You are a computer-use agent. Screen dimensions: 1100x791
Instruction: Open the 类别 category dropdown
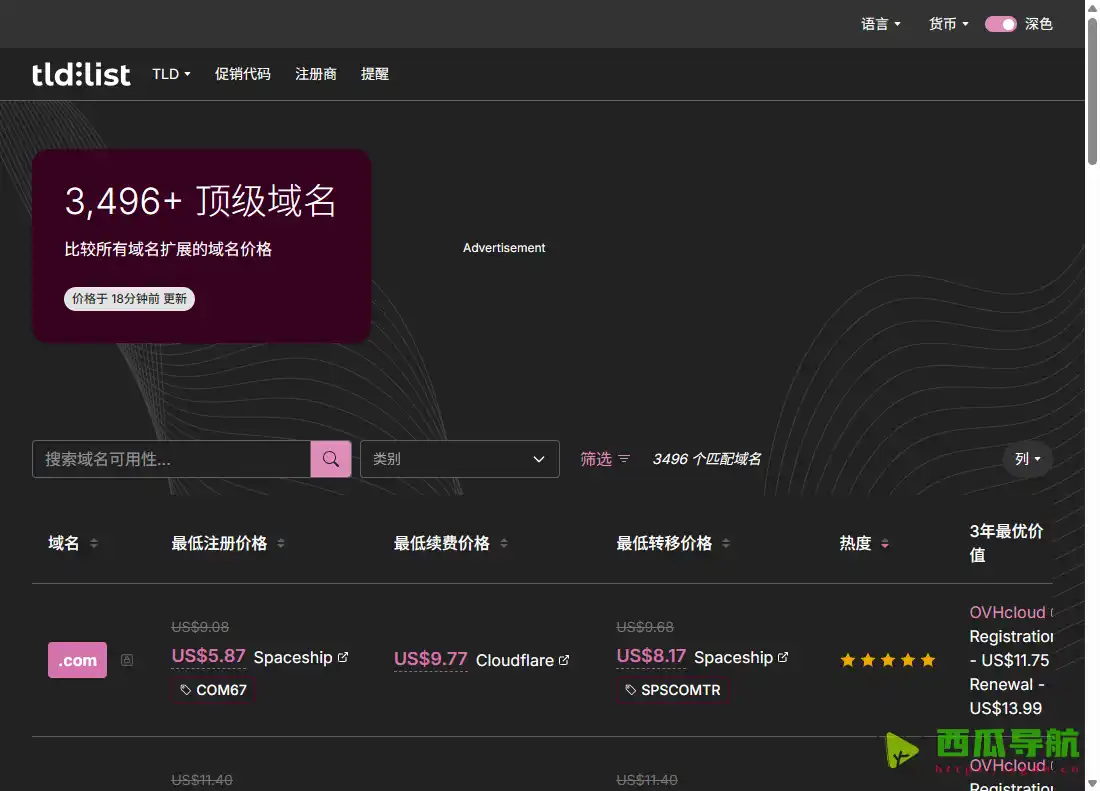pyautogui.click(x=460, y=459)
